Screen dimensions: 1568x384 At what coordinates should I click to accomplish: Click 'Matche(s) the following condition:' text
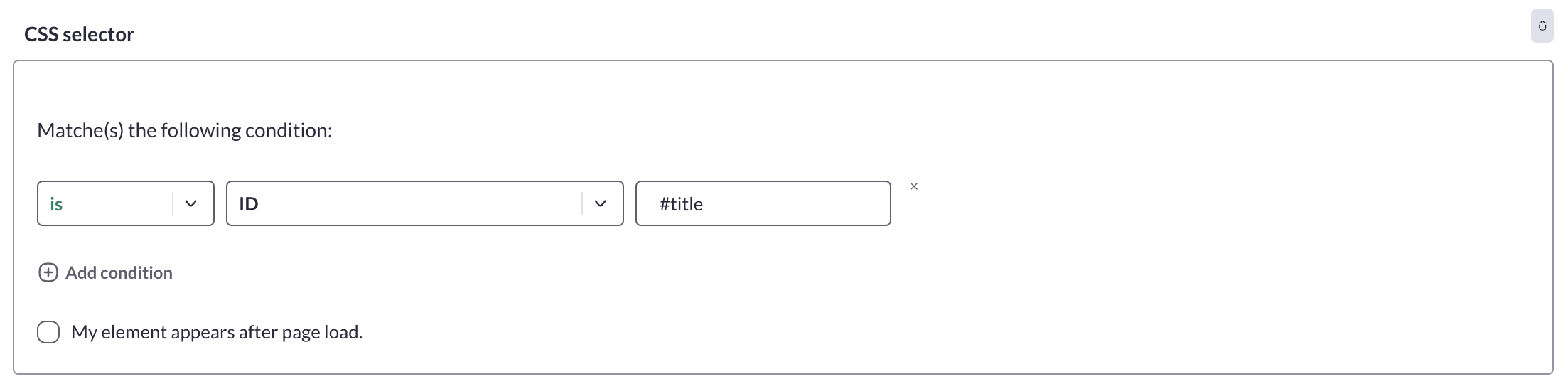[x=185, y=131]
